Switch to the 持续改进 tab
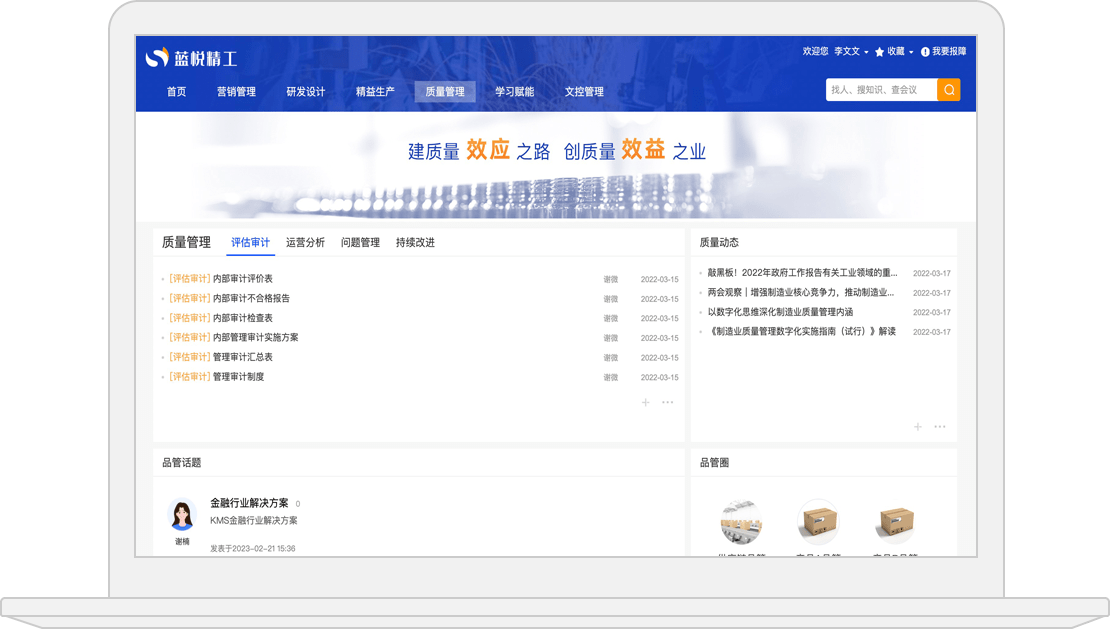 coord(415,243)
